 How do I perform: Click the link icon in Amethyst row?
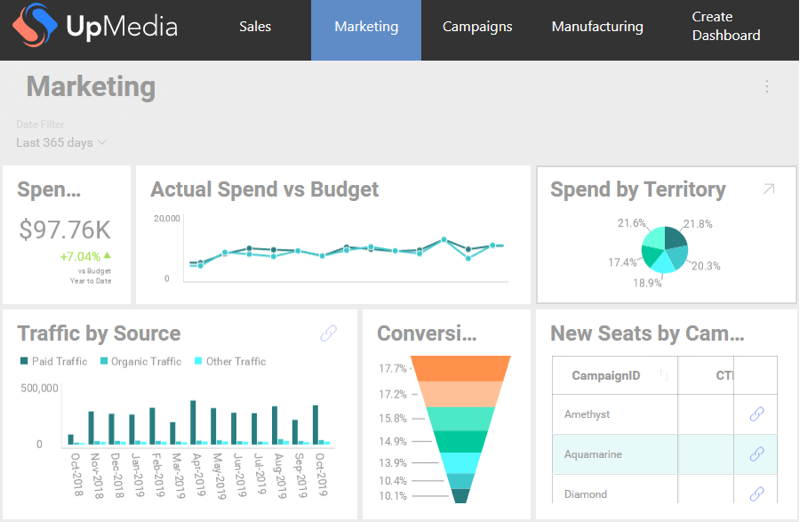(757, 414)
